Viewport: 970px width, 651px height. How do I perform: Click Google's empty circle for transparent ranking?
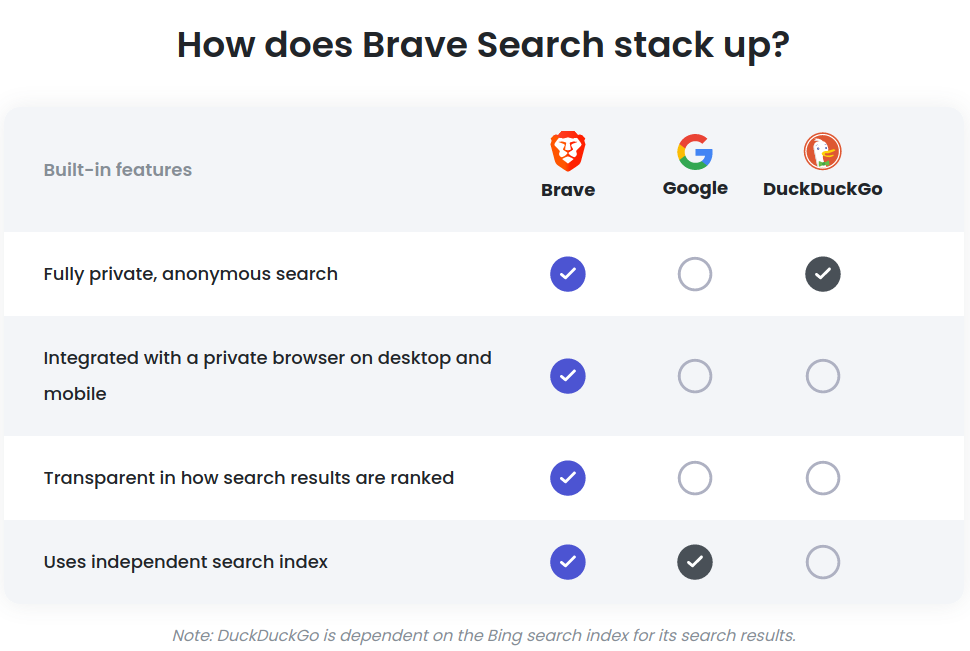pyautogui.click(x=695, y=478)
